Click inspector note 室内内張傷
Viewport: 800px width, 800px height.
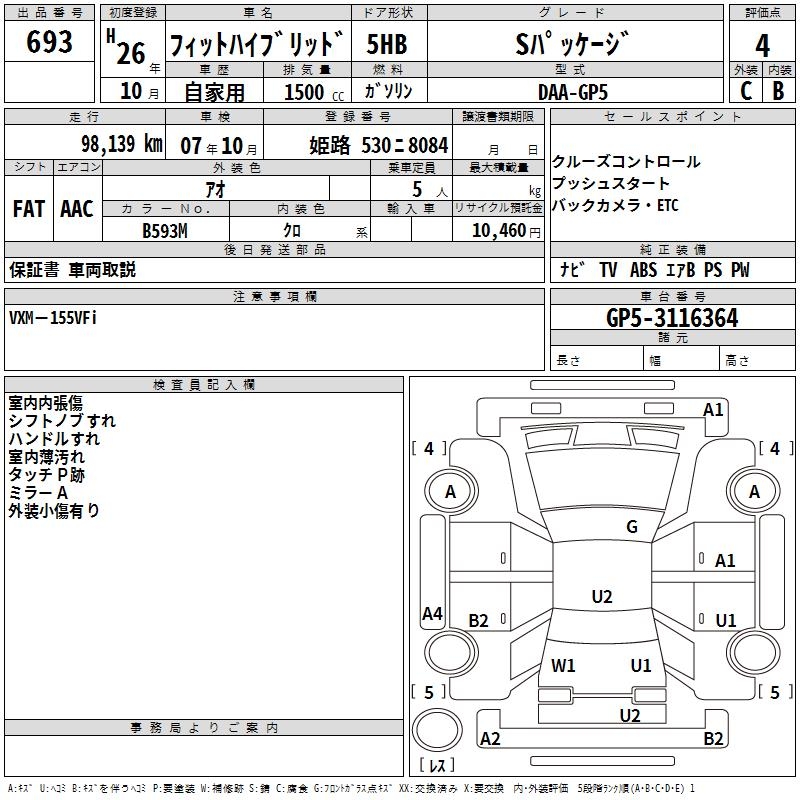45,403
